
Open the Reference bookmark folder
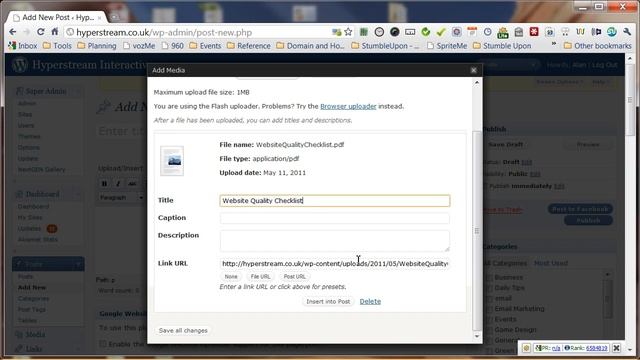pos(249,46)
